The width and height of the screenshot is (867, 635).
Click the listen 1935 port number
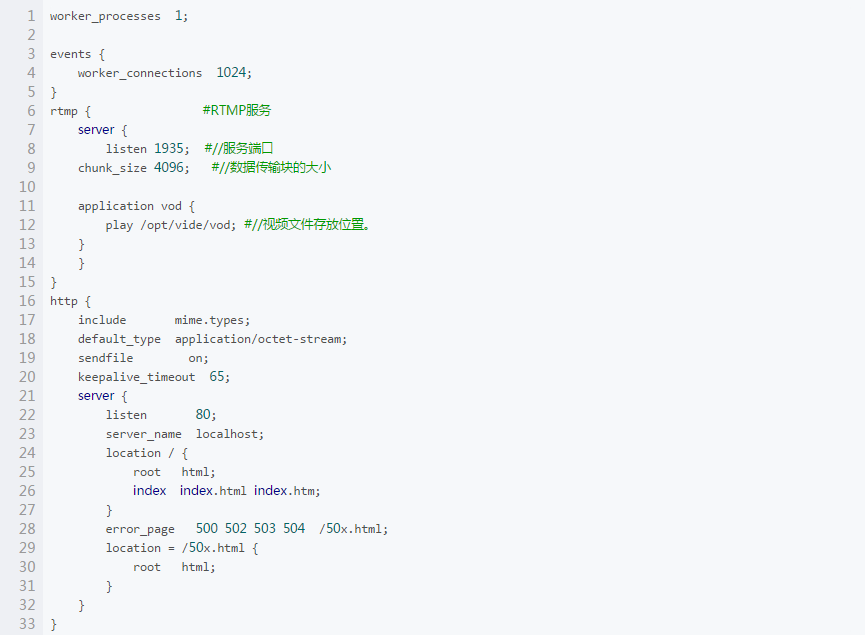pyautogui.click(x=169, y=149)
